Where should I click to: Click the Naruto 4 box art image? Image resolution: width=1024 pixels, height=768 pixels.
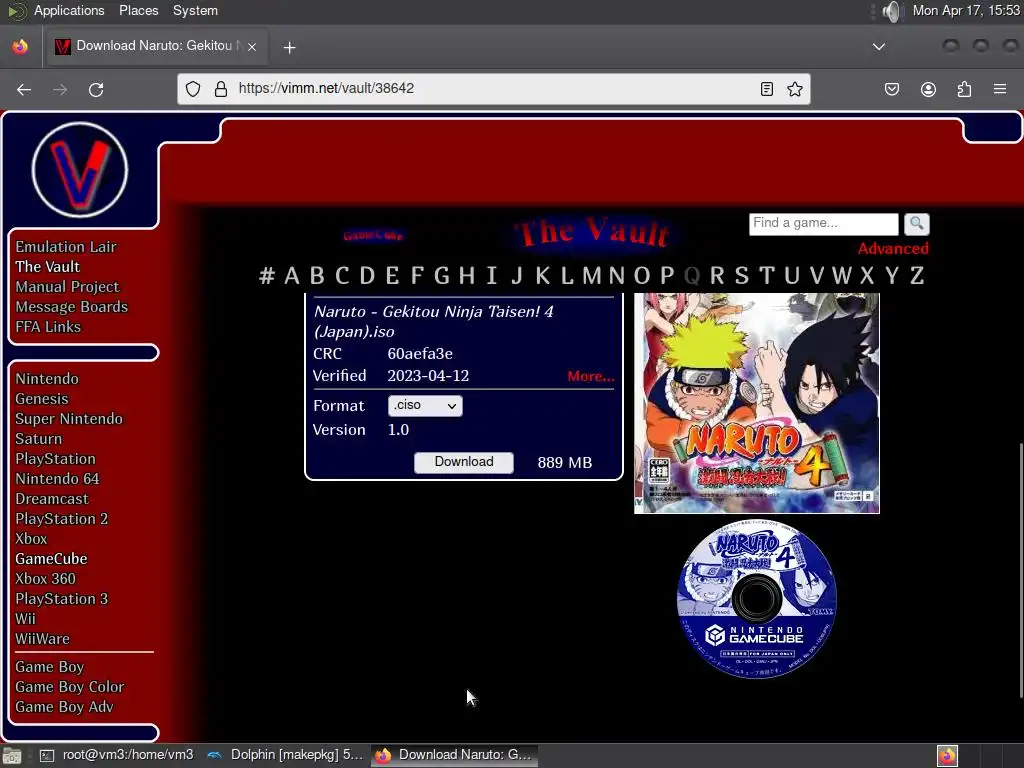pos(757,403)
